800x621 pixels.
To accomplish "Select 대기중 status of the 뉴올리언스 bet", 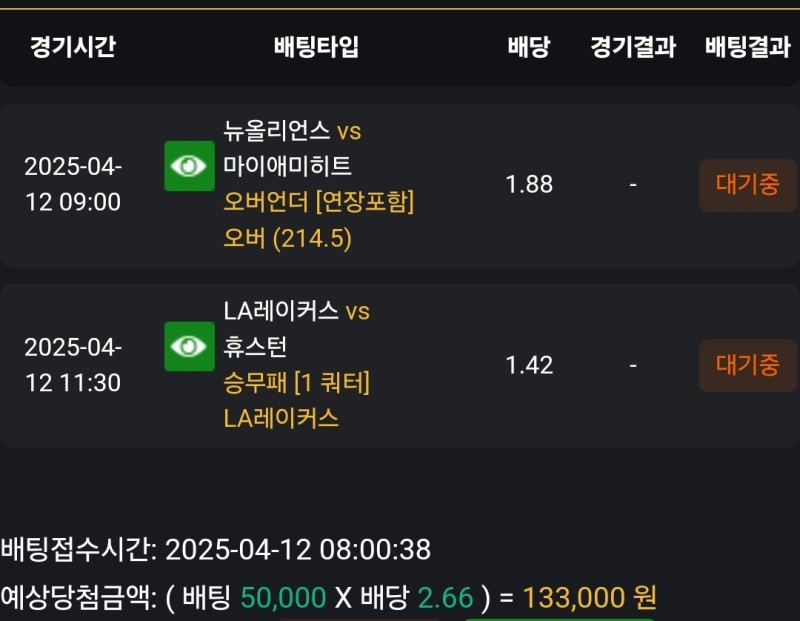I will (x=747, y=185).
